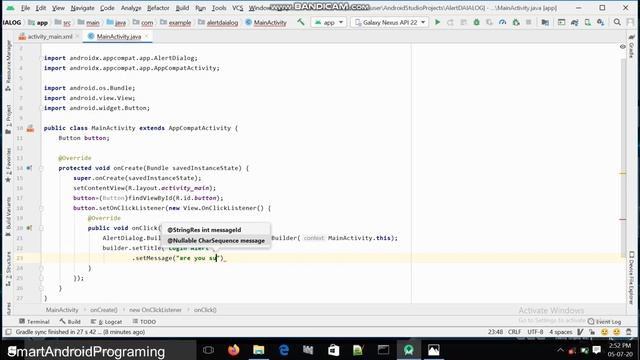The width and height of the screenshot is (640, 360).
Task: Open the UTF-8 encoding selector
Action: (x=535, y=332)
